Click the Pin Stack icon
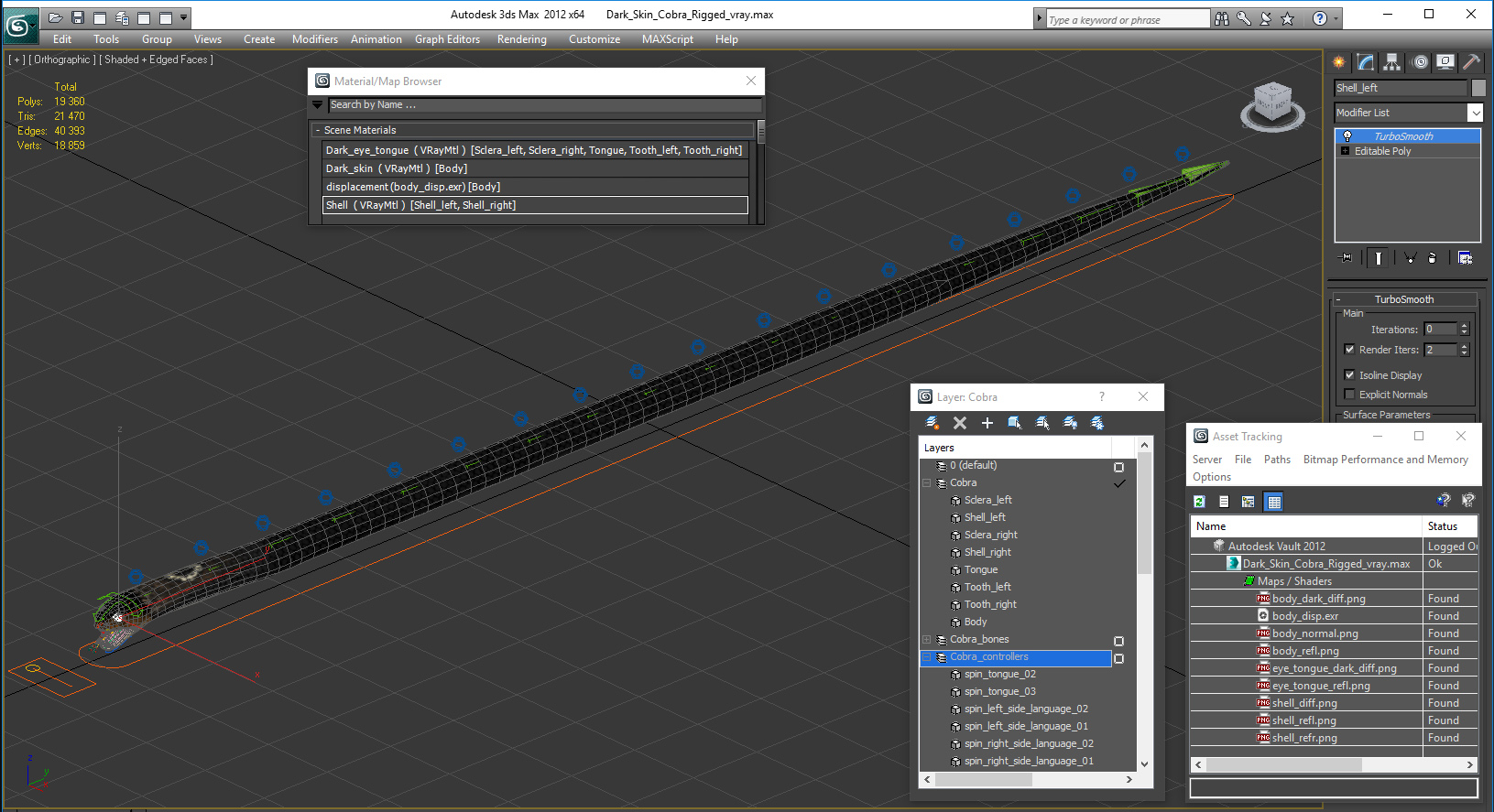Screen dimensions: 1494x812 [1347, 258]
